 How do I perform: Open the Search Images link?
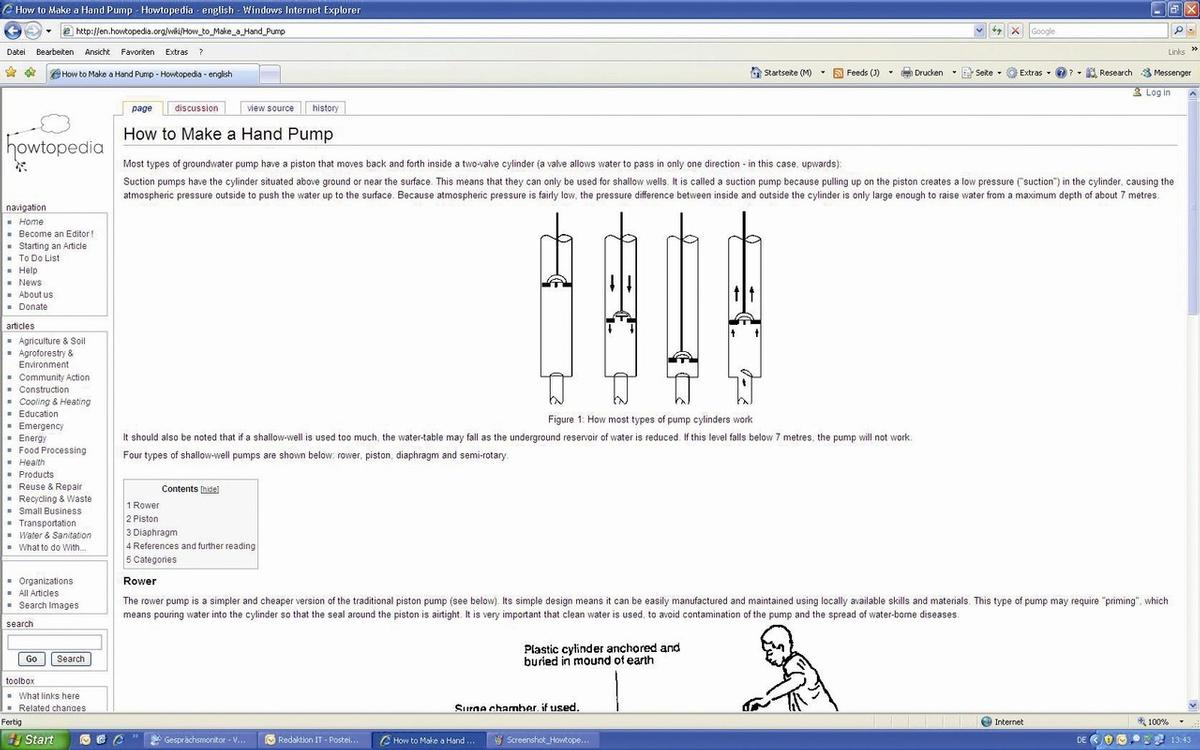pyautogui.click(x=49, y=605)
